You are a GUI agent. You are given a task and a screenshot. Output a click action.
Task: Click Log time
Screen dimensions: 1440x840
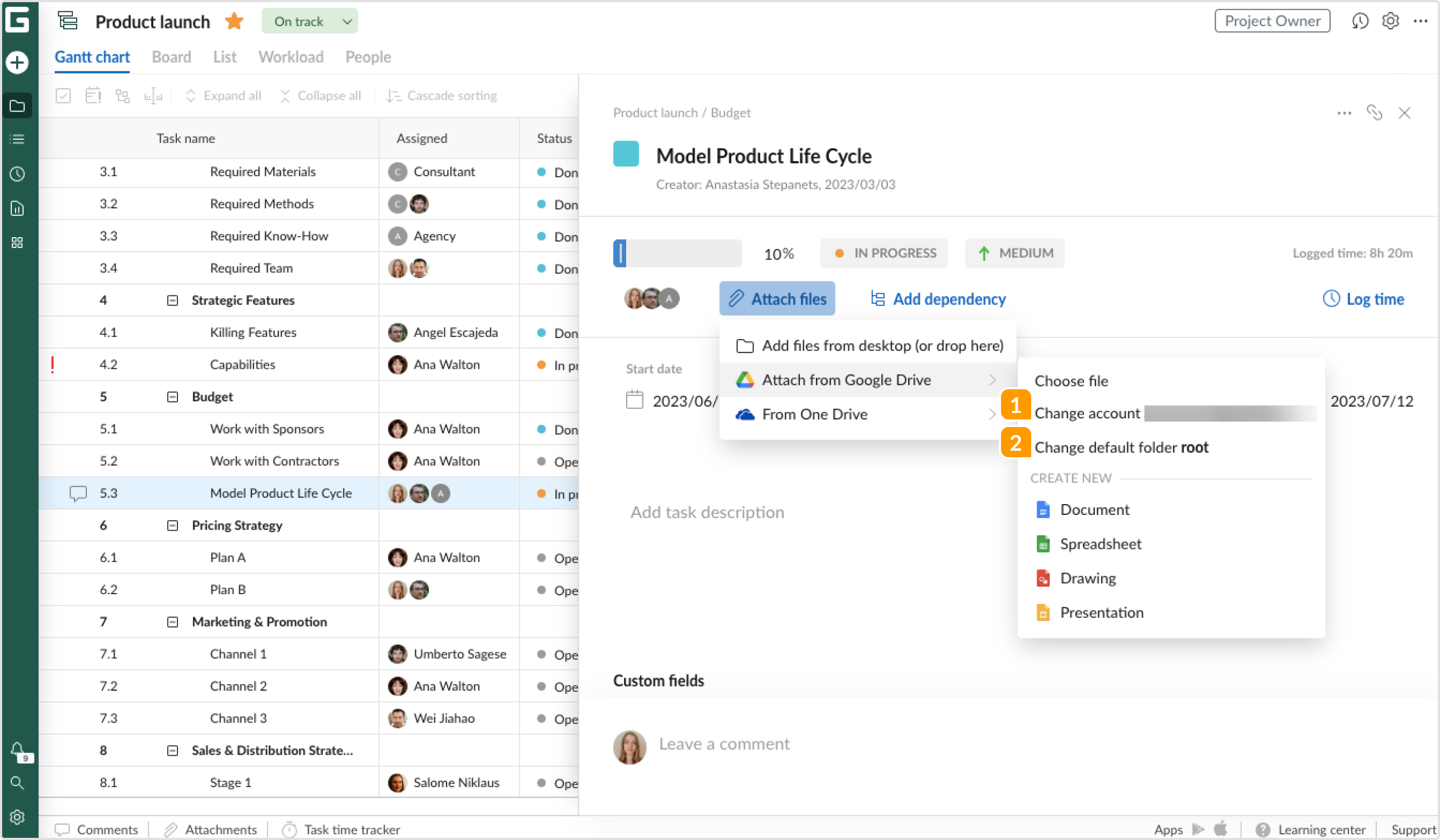1363,299
